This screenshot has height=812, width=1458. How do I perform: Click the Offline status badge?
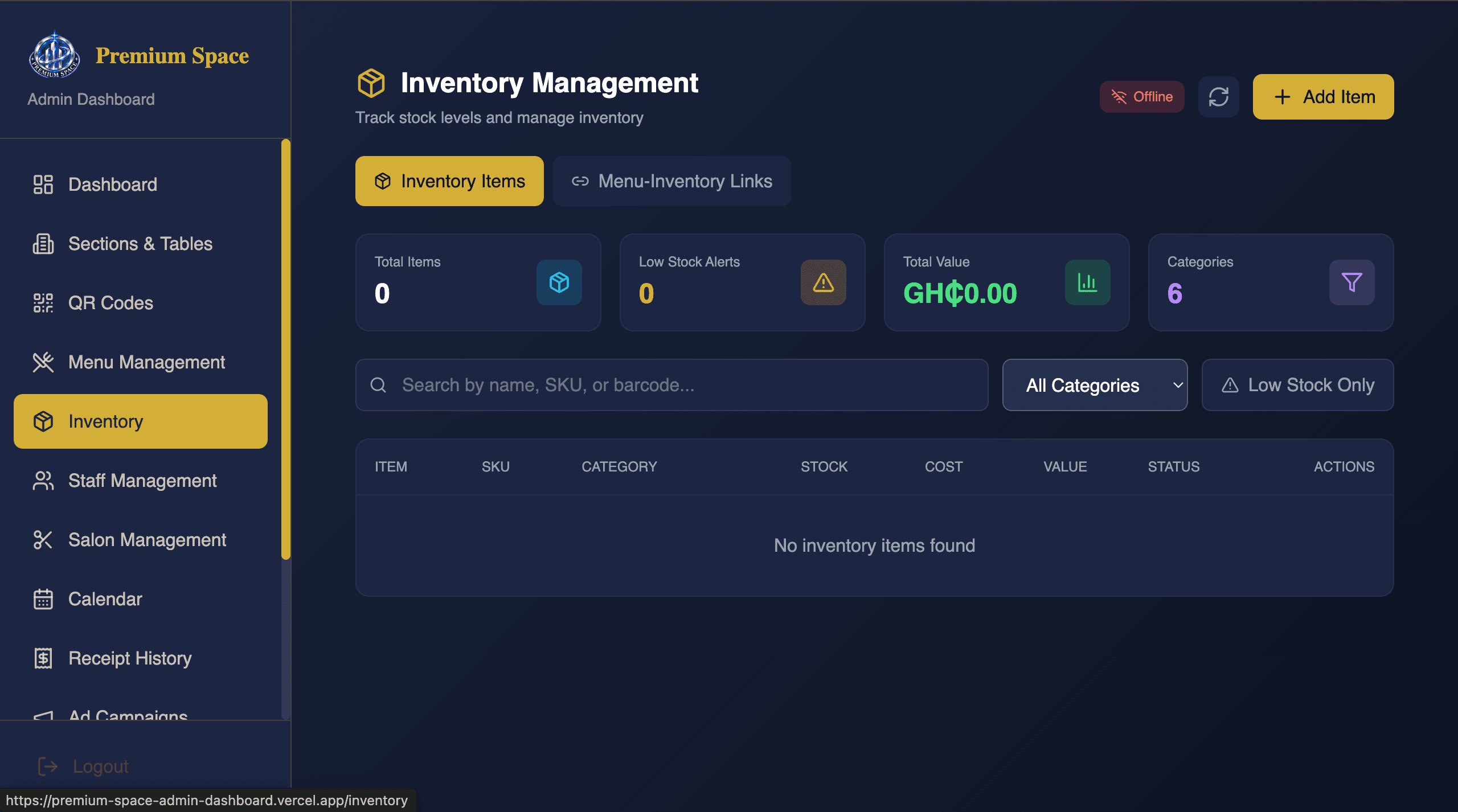coord(1142,97)
